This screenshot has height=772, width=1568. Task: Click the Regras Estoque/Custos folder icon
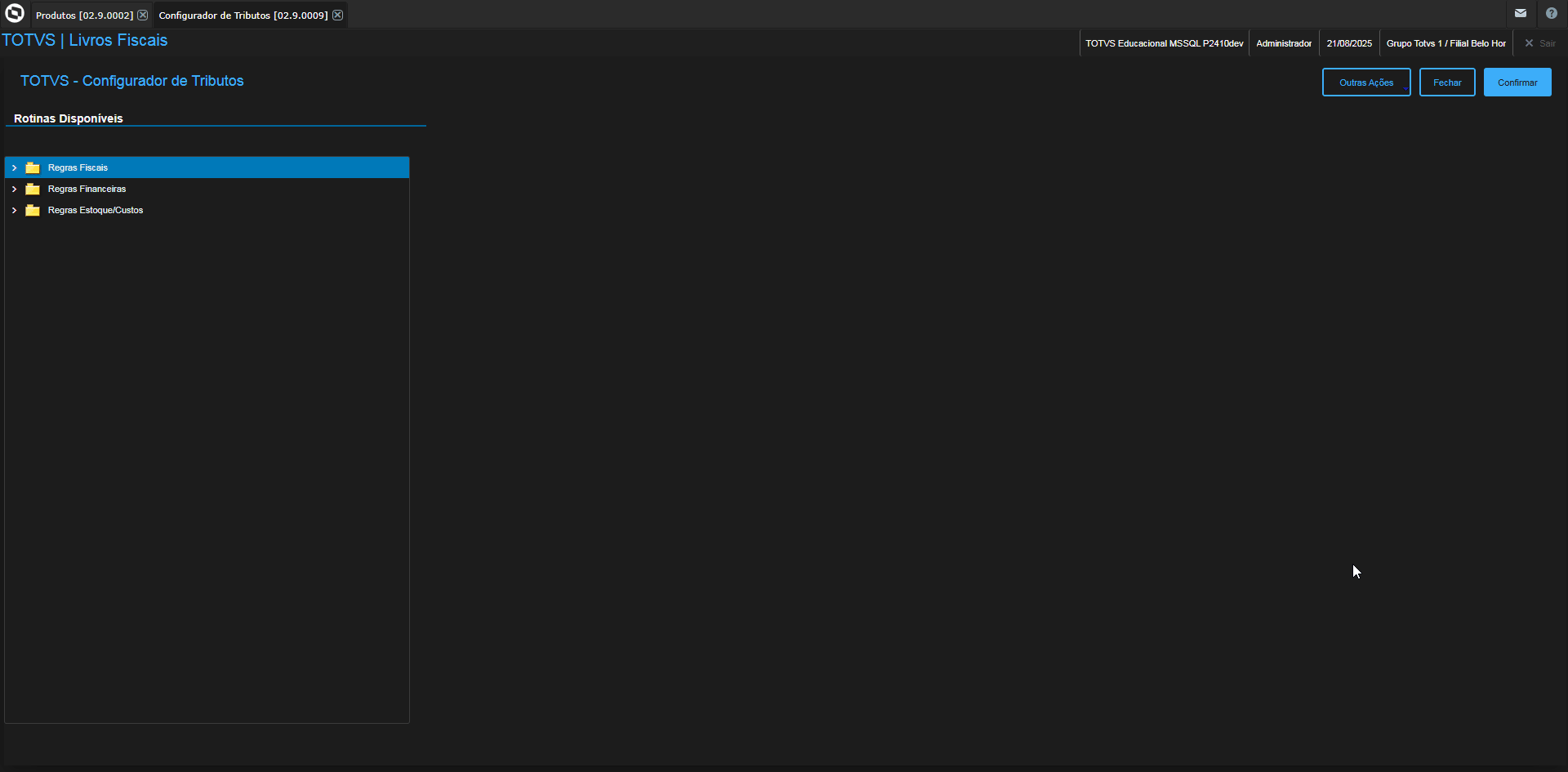click(33, 210)
